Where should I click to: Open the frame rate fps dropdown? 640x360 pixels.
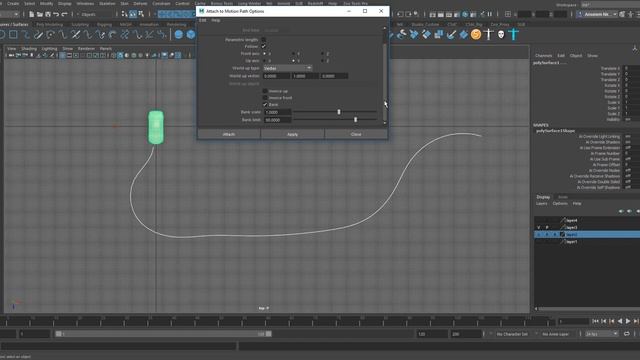(x=602, y=334)
